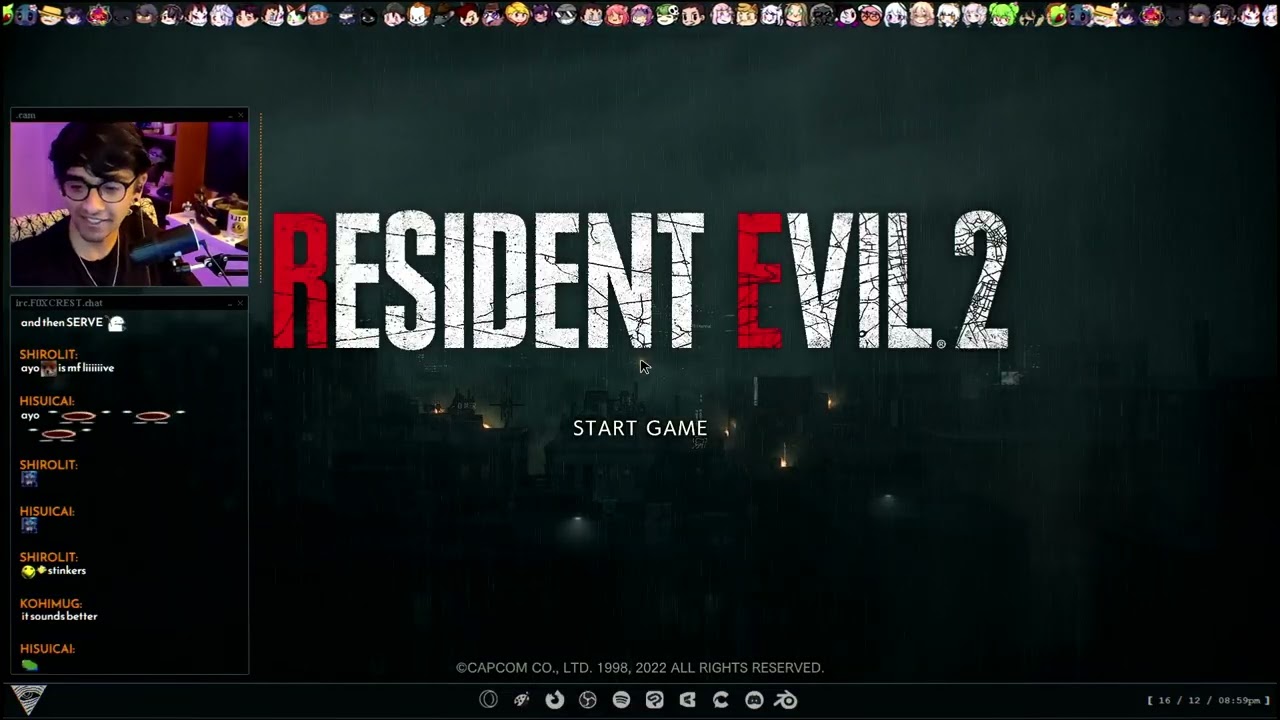Click KOHIMUG username in chat

pos(51,604)
